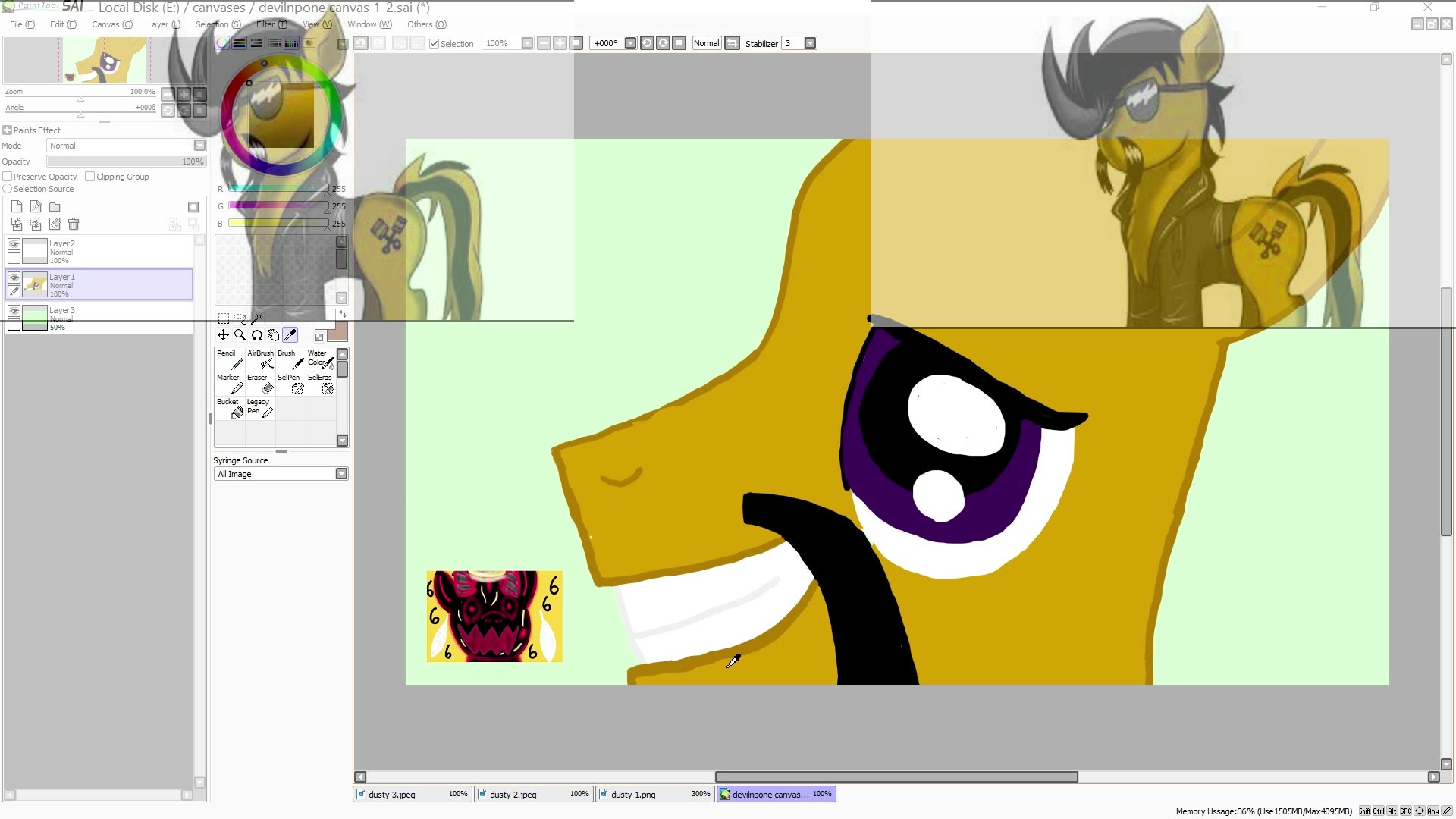Toggle the link box on Layer2
Screen dimensions: 1456x819
14,258
